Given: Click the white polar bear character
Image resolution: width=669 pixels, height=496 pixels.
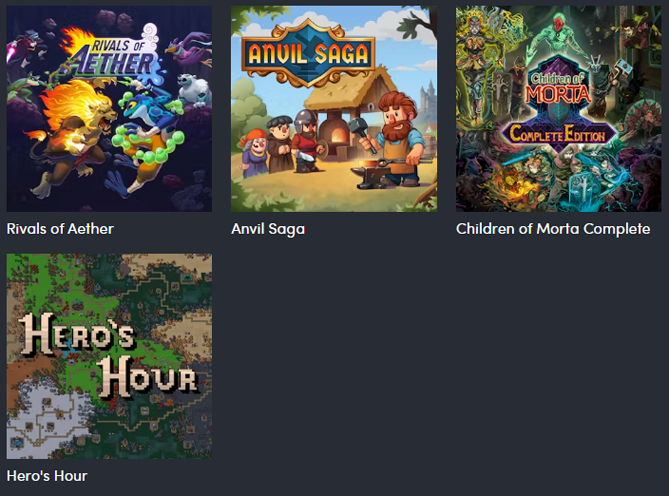Looking at the screenshot, I should (x=193, y=90).
